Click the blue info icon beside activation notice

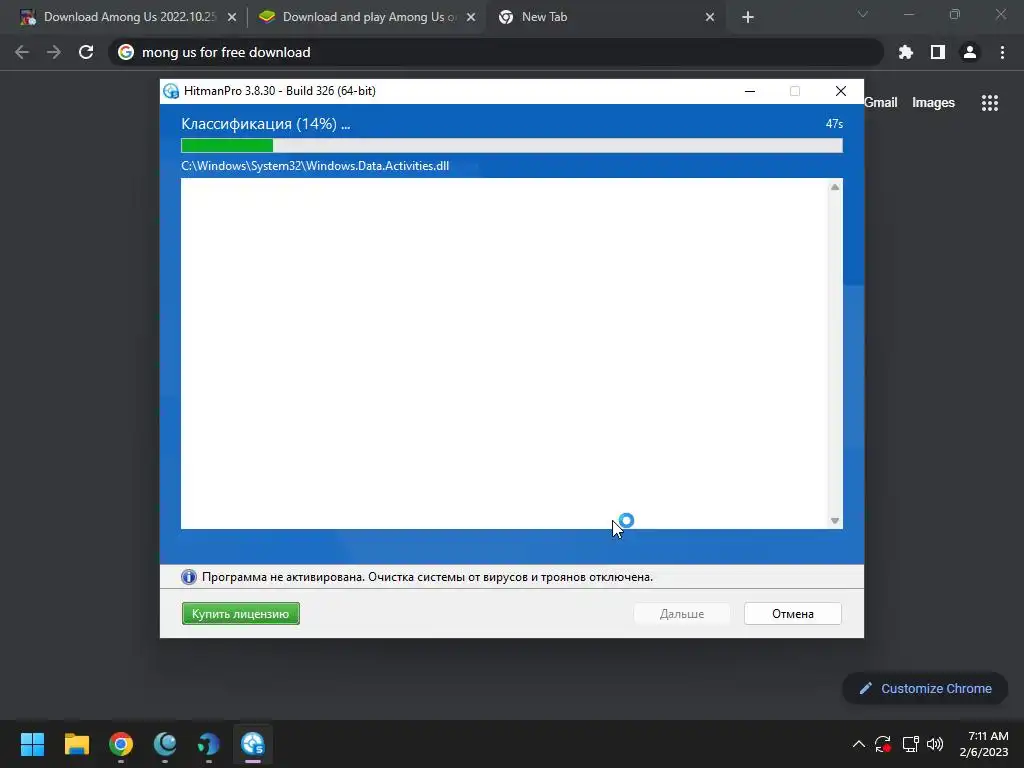pyautogui.click(x=189, y=577)
